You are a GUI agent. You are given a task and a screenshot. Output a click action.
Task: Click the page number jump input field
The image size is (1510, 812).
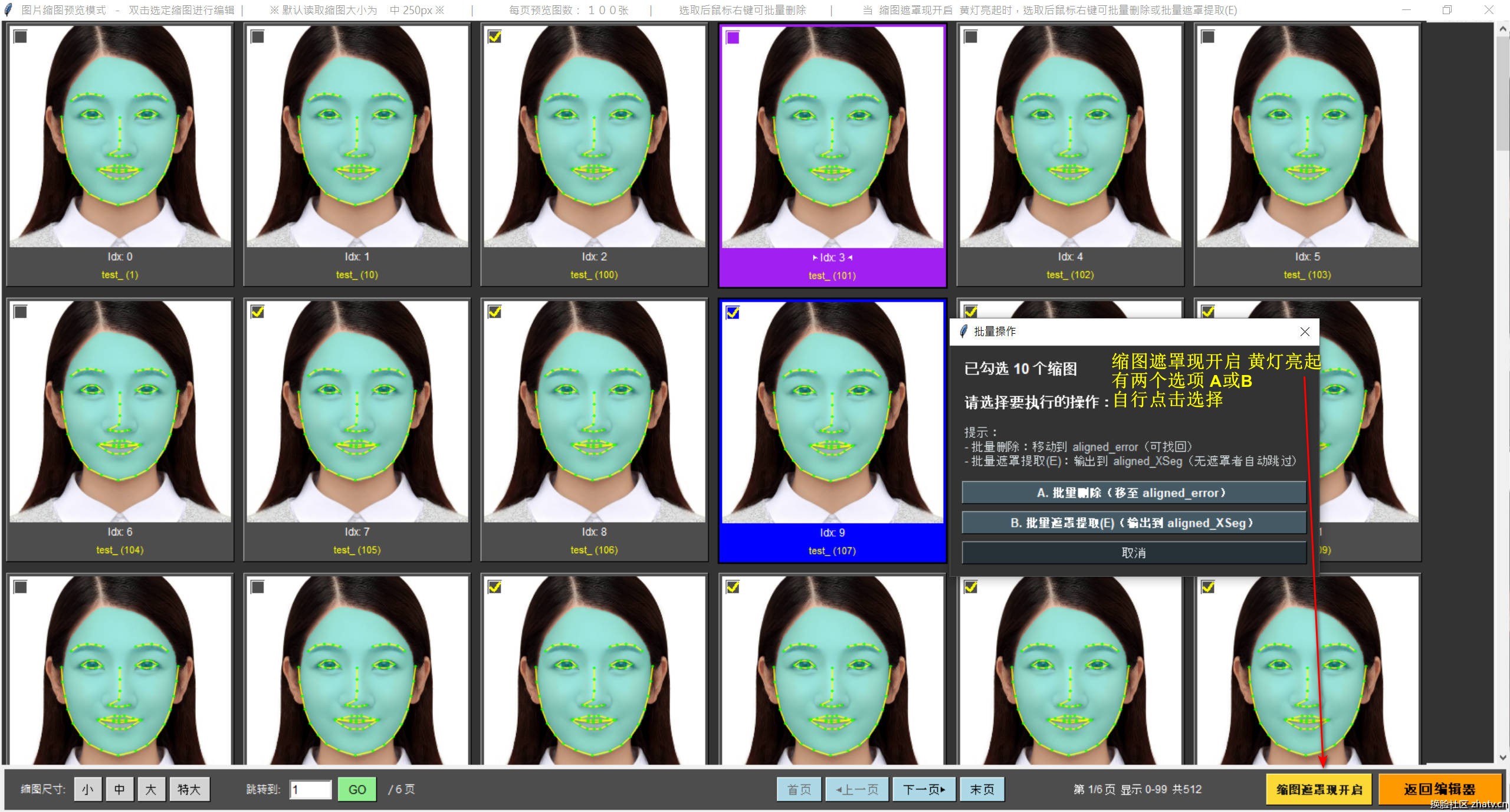point(310,790)
